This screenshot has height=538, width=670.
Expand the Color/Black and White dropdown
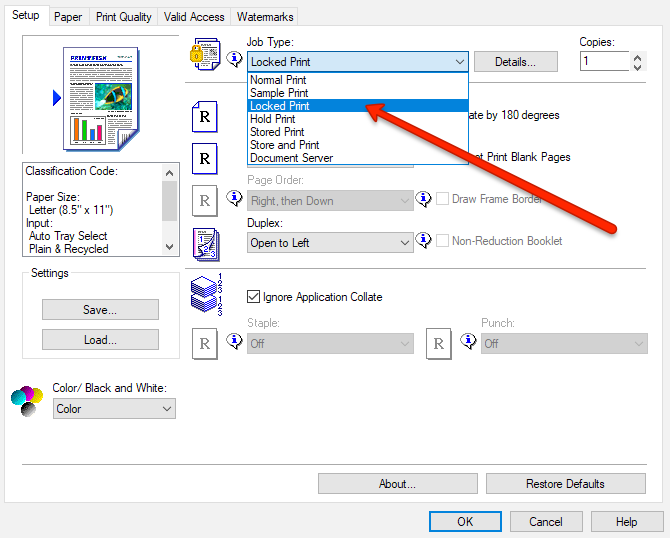(x=114, y=409)
